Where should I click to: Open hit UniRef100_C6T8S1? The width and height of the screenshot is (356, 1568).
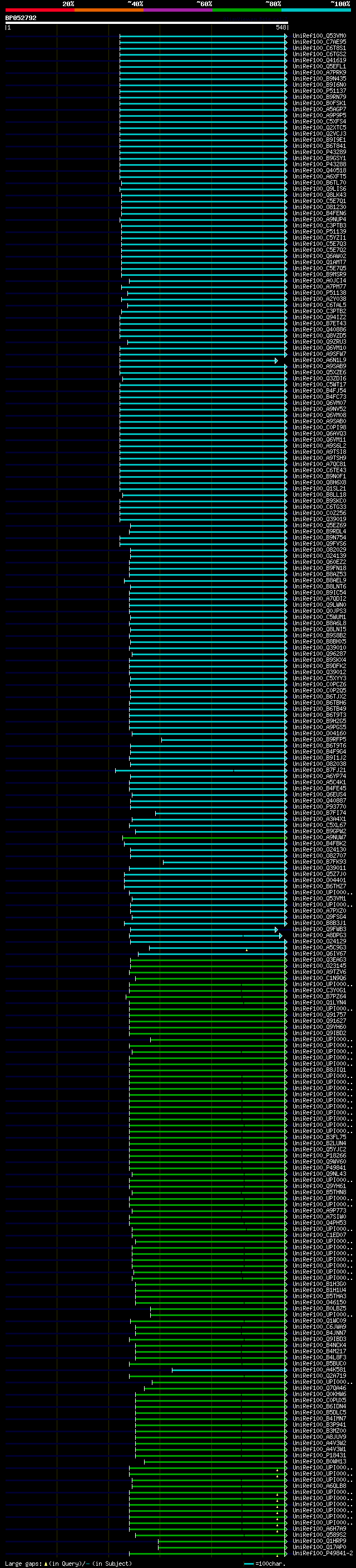tap(319, 48)
